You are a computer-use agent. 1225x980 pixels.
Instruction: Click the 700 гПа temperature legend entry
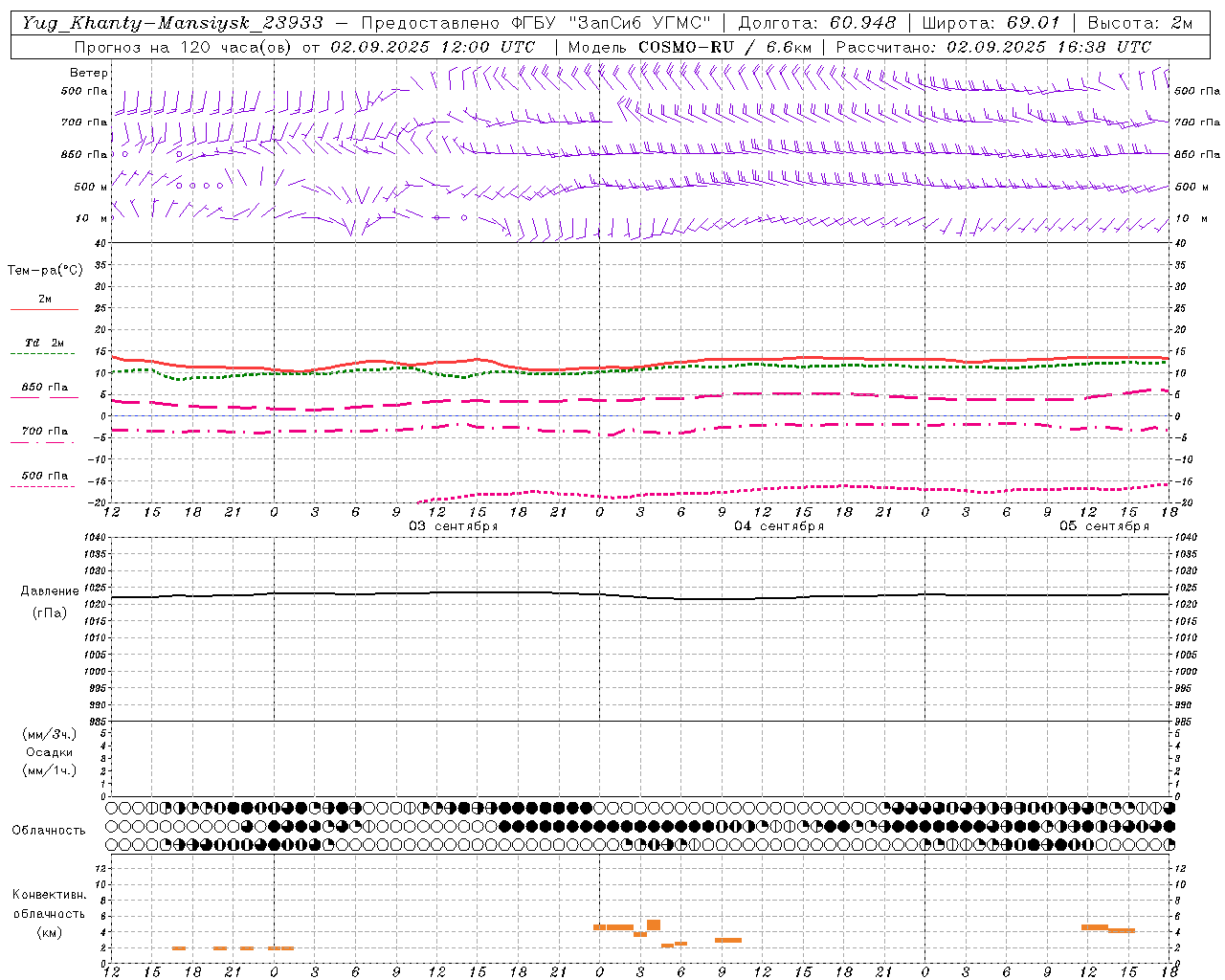[44, 432]
